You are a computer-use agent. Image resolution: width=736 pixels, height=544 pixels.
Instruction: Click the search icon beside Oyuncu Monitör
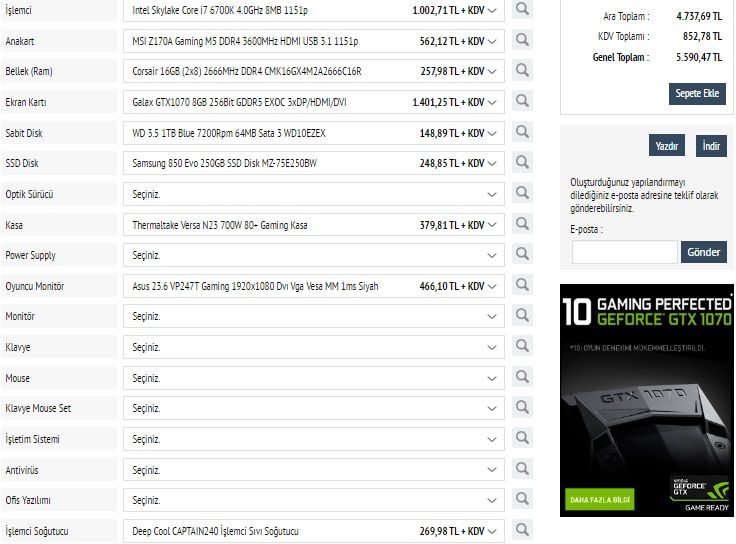(x=522, y=285)
